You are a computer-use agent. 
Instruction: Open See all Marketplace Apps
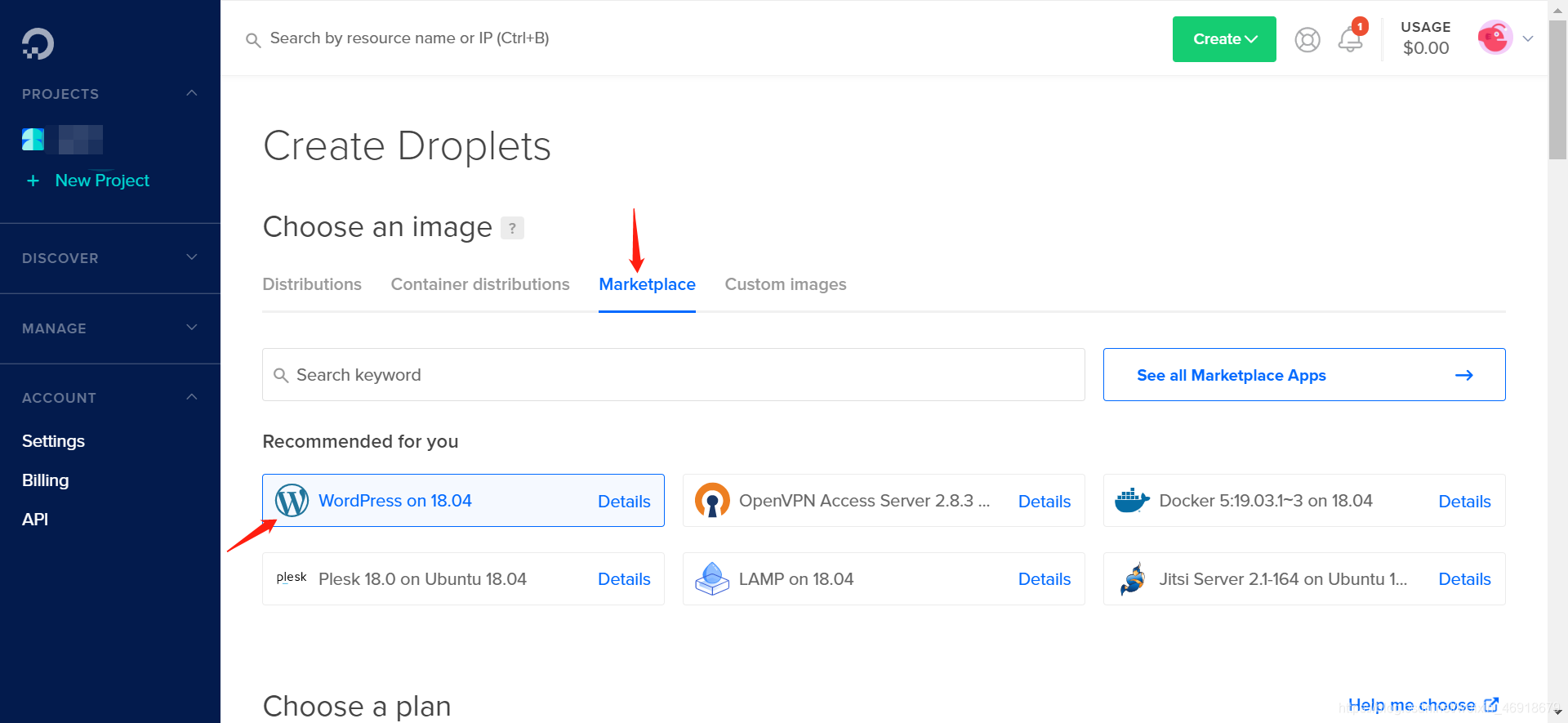pos(1232,375)
